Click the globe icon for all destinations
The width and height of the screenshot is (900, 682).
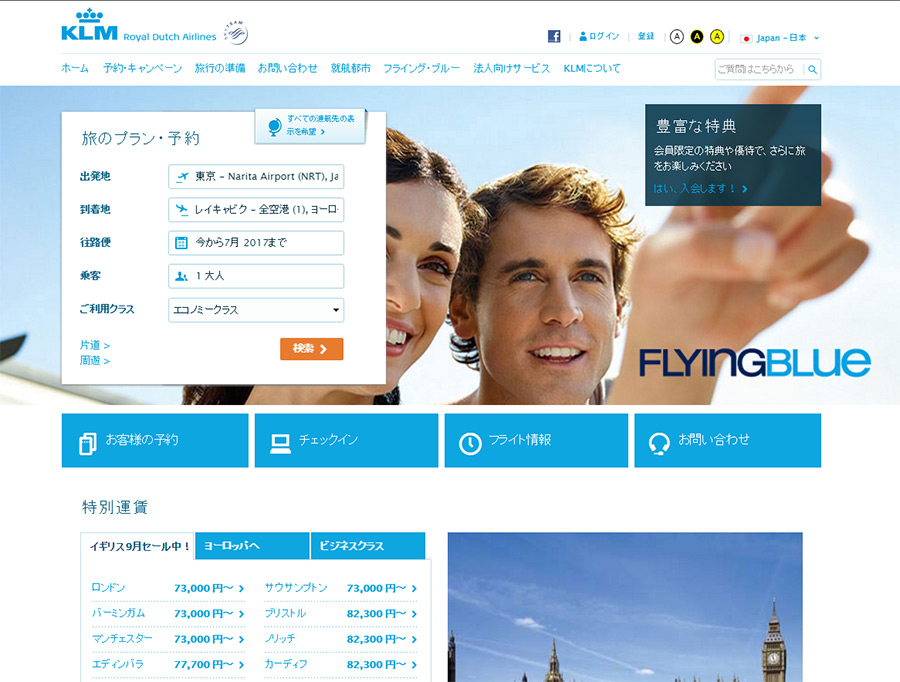(x=274, y=126)
